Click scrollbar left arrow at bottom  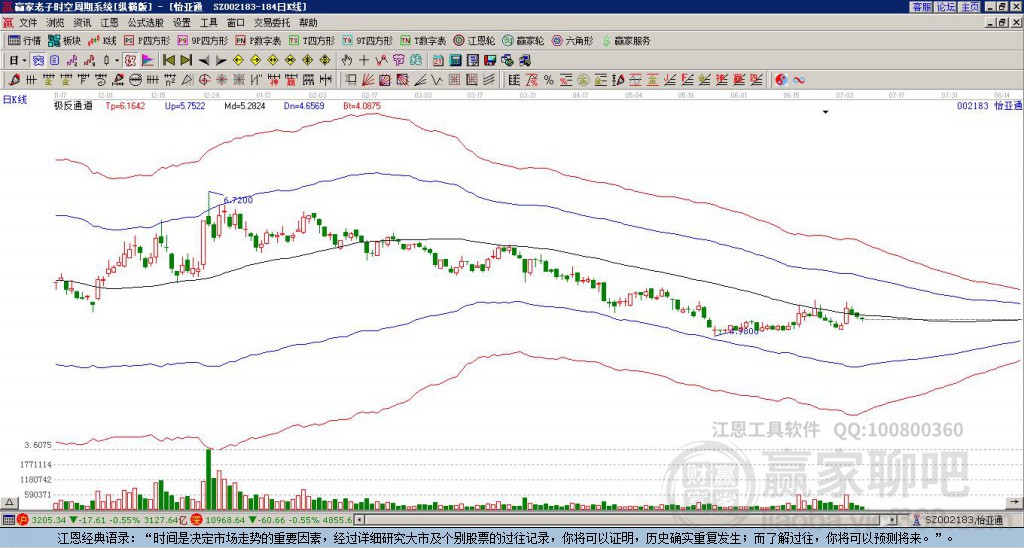tap(358, 520)
